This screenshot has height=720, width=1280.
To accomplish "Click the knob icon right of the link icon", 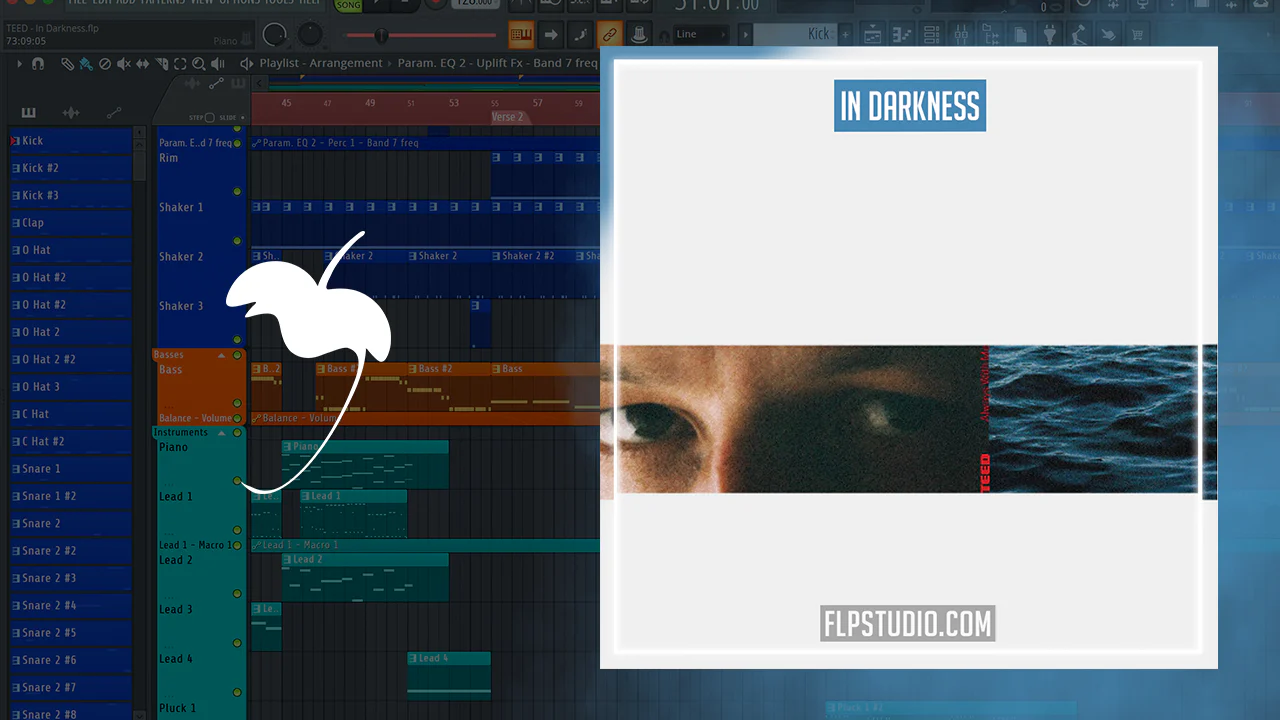I will (638, 35).
